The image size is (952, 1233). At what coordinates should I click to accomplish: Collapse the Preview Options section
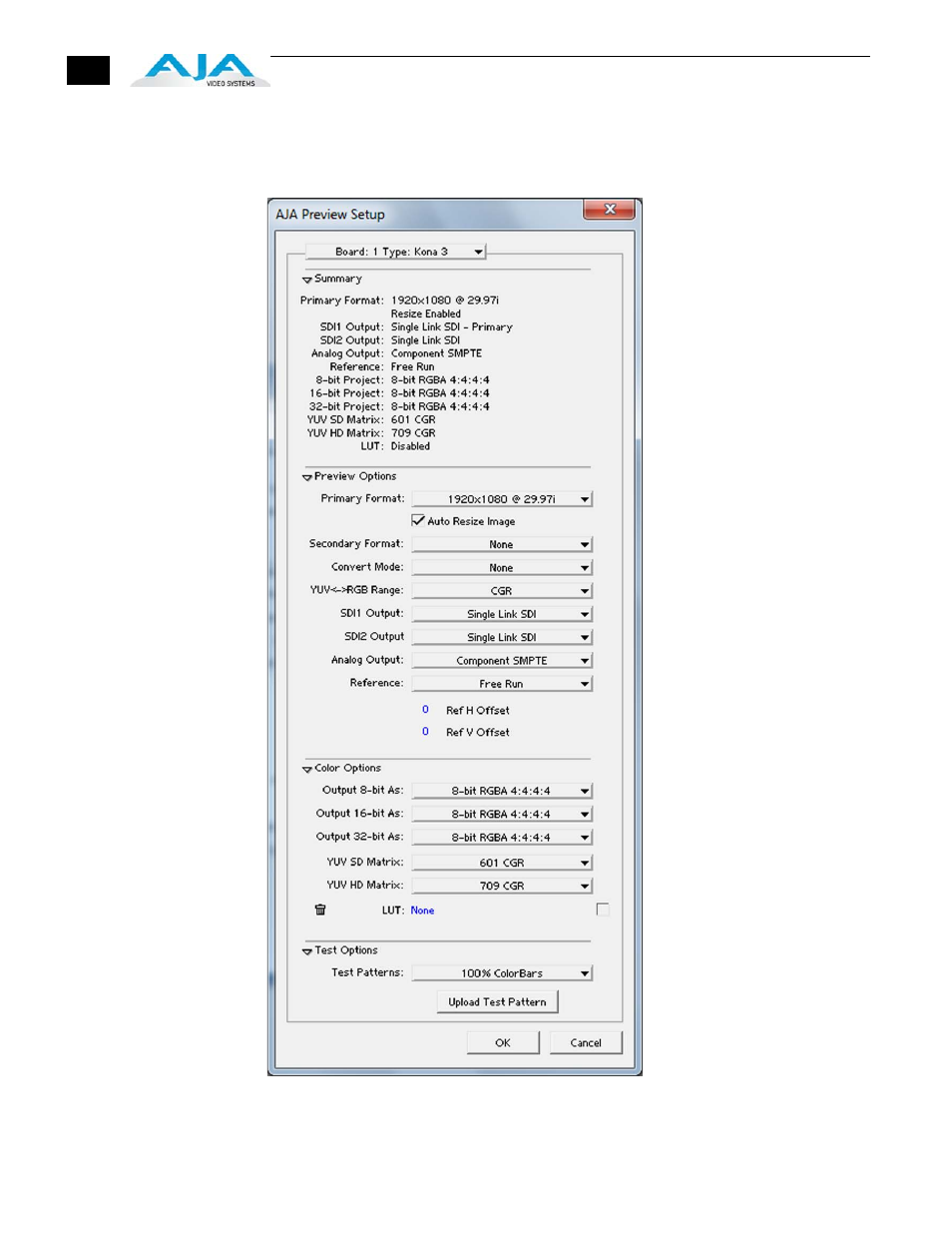pos(307,477)
